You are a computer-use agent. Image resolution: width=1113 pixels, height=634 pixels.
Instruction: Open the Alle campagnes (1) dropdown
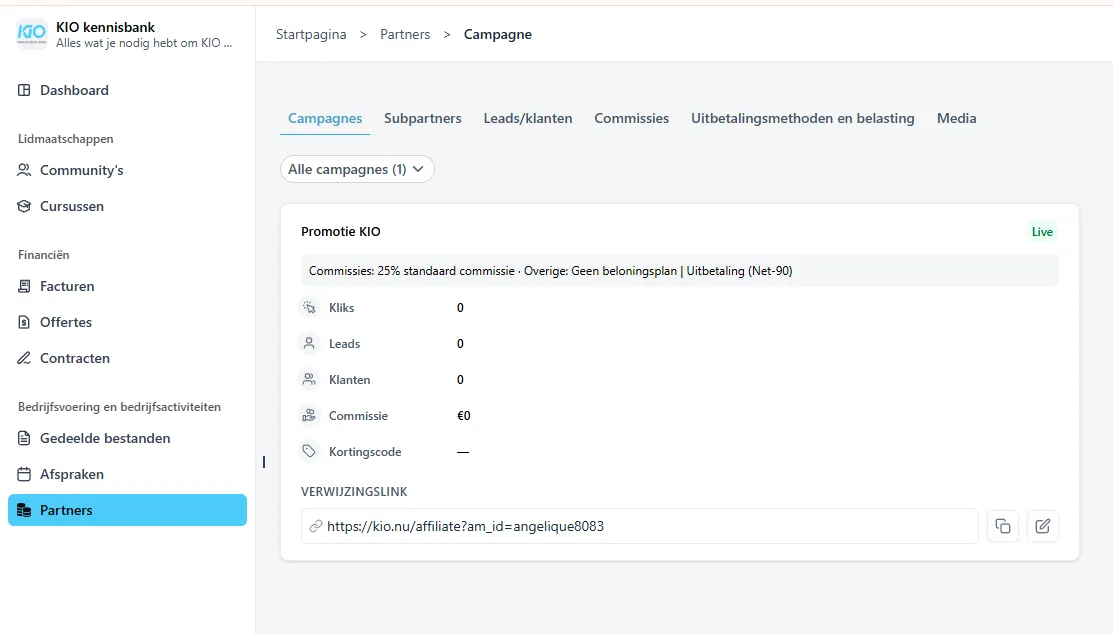click(x=357, y=169)
